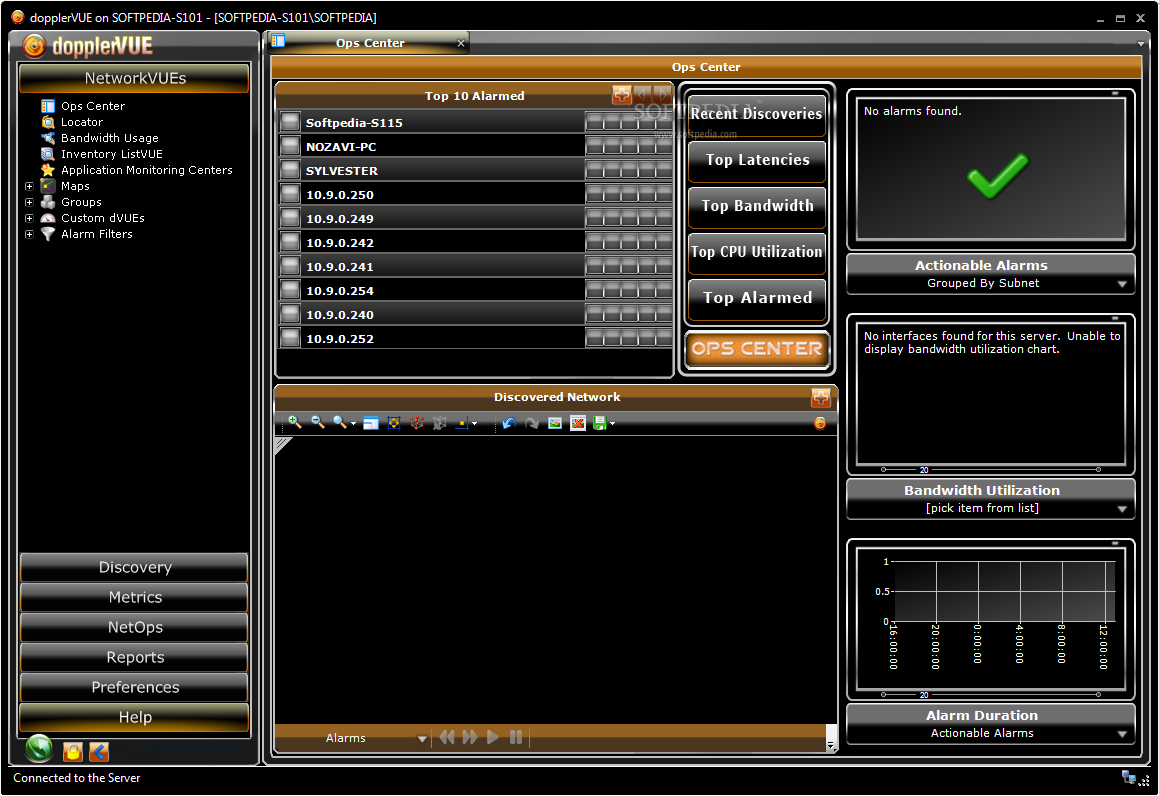Click the set background image icon
Image resolution: width=1159 pixels, height=796 pixels.
click(555, 423)
